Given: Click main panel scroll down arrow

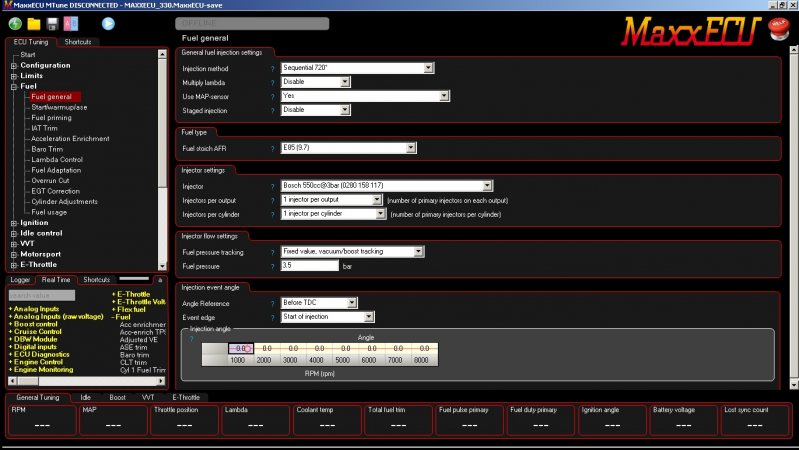Looking at the screenshot, I should tap(793, 385).
